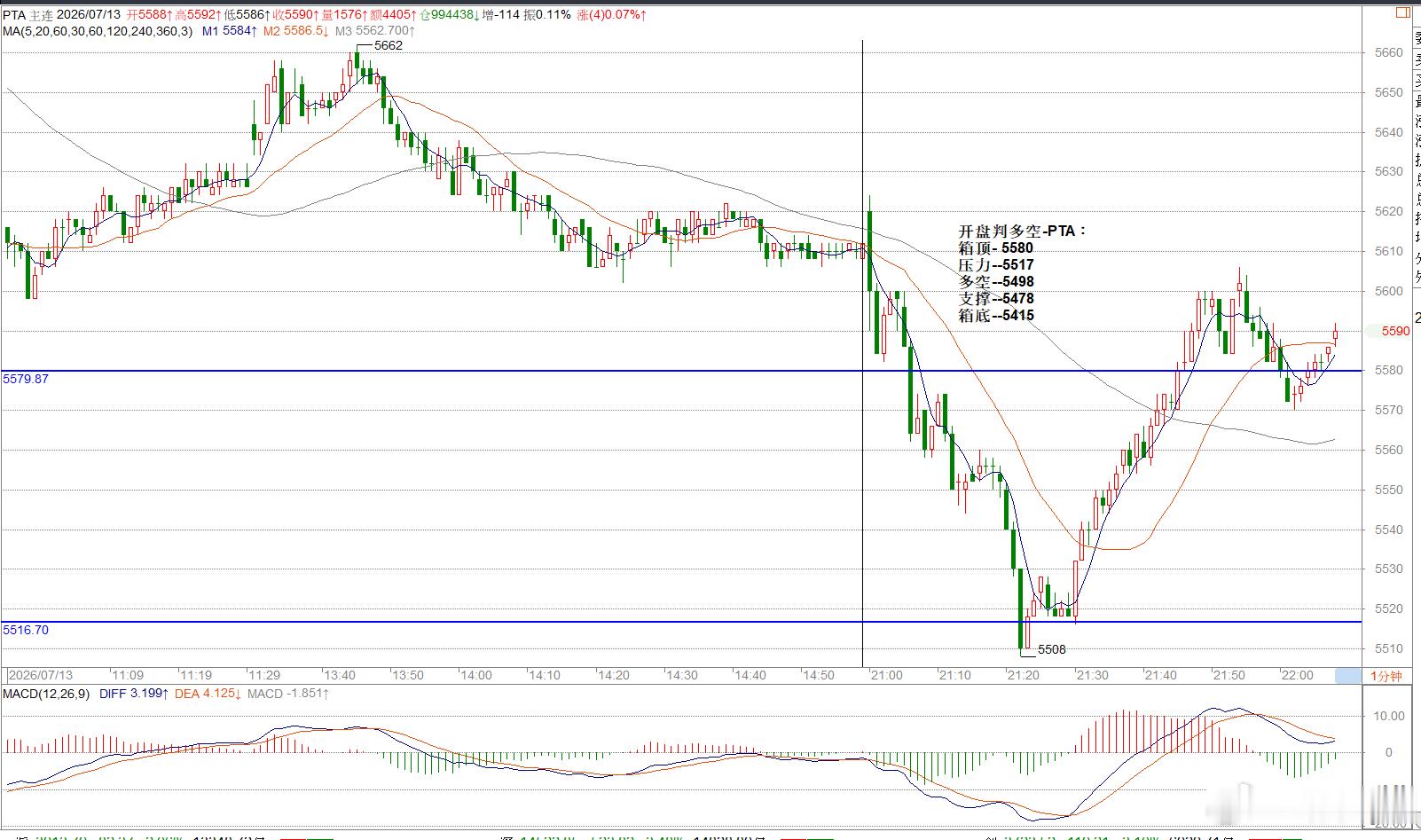Select the PTA 主连 contract title

28,15
